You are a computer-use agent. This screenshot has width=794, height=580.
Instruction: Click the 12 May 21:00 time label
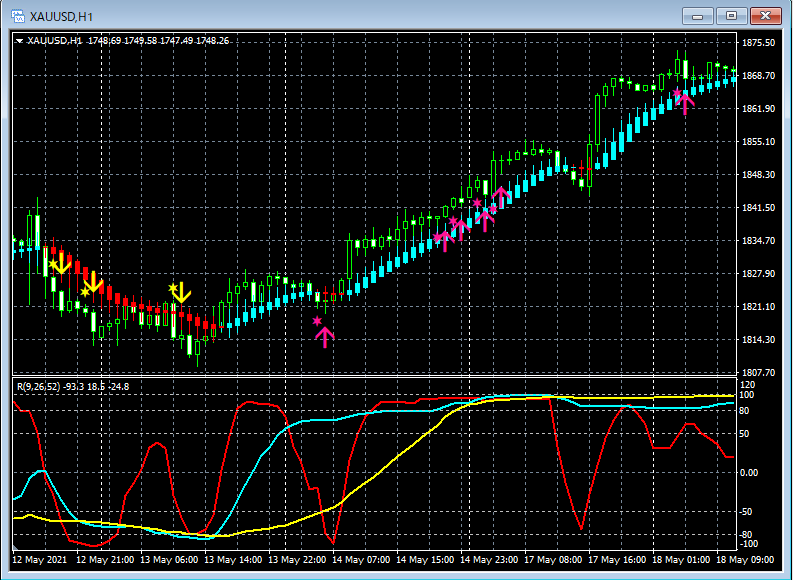[x=105, y=560]
